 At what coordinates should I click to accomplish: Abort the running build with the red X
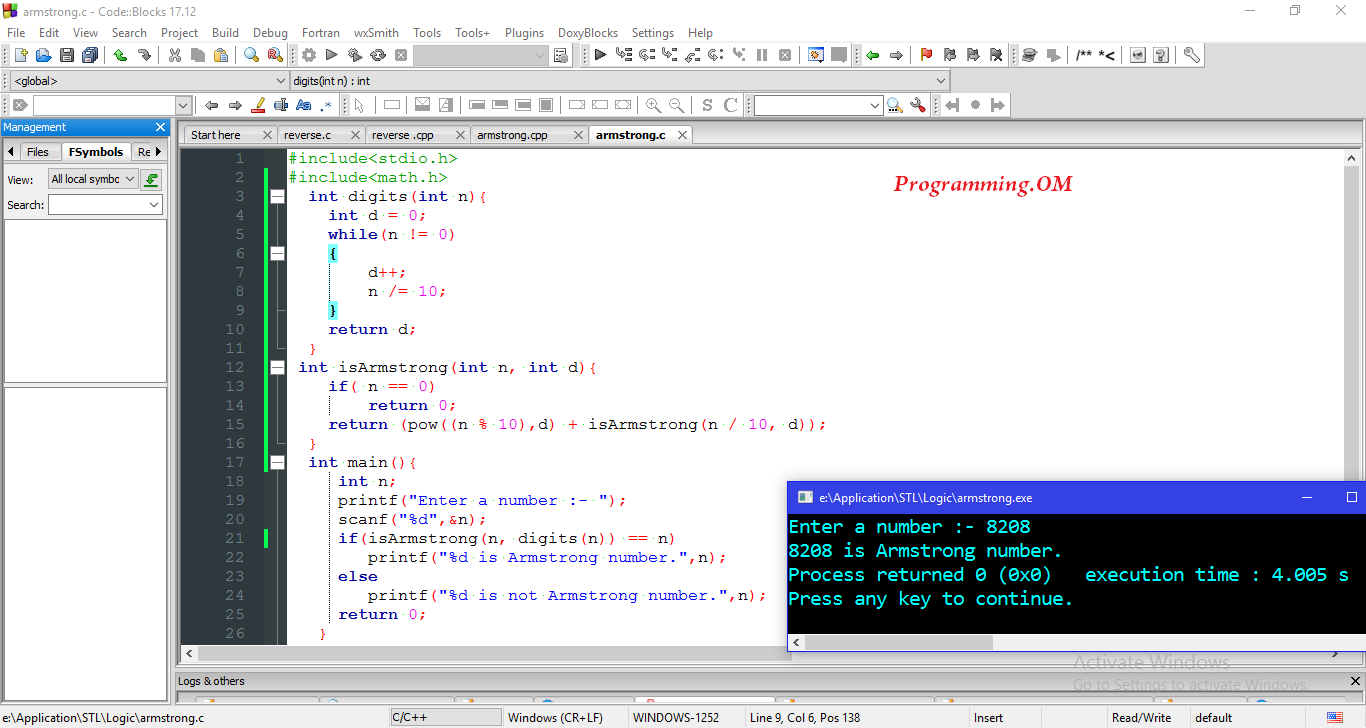coord(401,55)
